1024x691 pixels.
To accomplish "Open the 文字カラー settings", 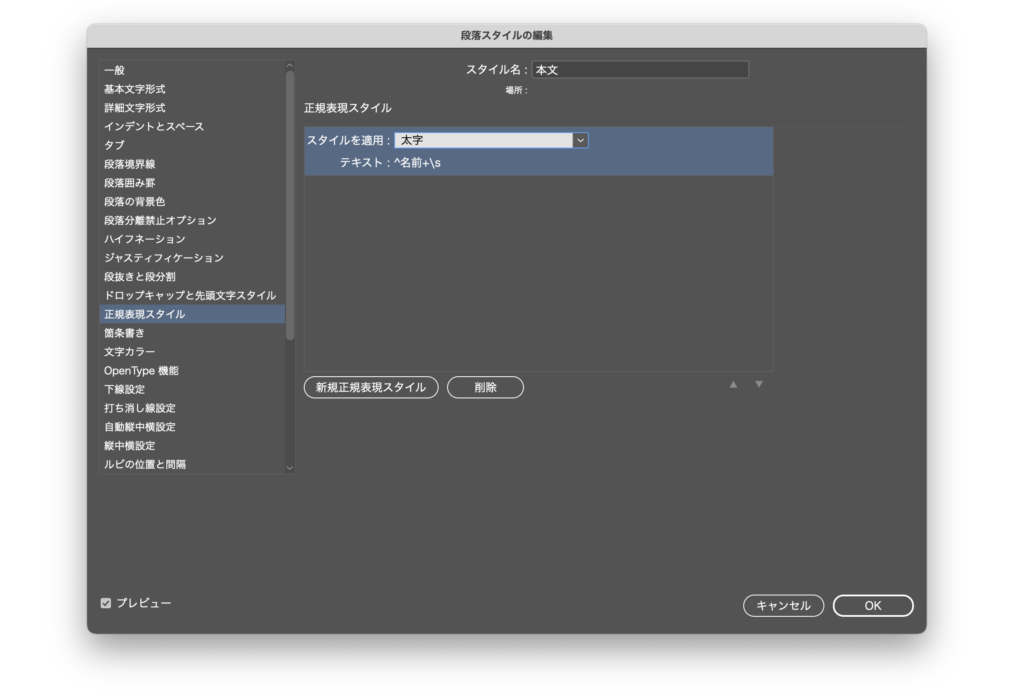I will (x=130, y=352).
